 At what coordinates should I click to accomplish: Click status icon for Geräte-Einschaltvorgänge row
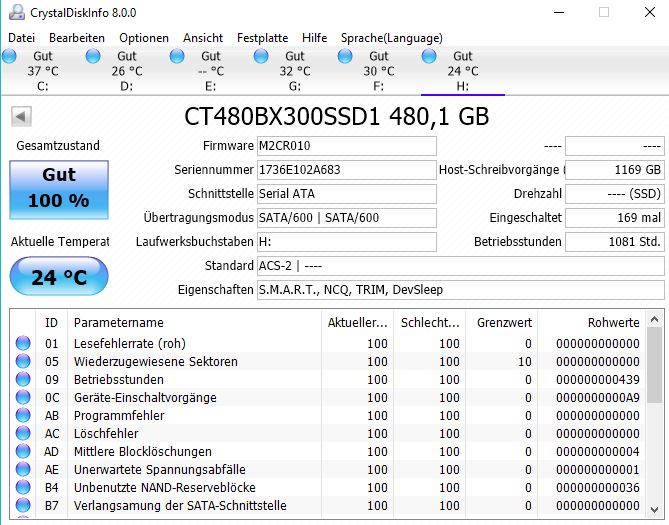23,397
